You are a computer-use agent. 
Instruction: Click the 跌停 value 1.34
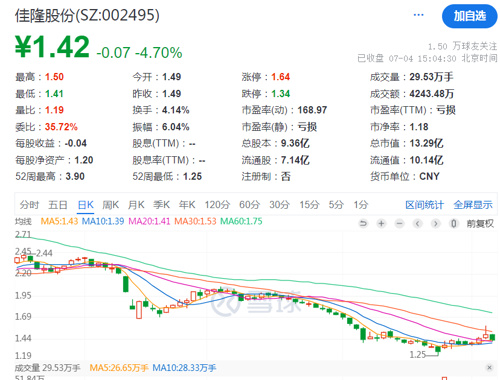click(x=281, y=94)
